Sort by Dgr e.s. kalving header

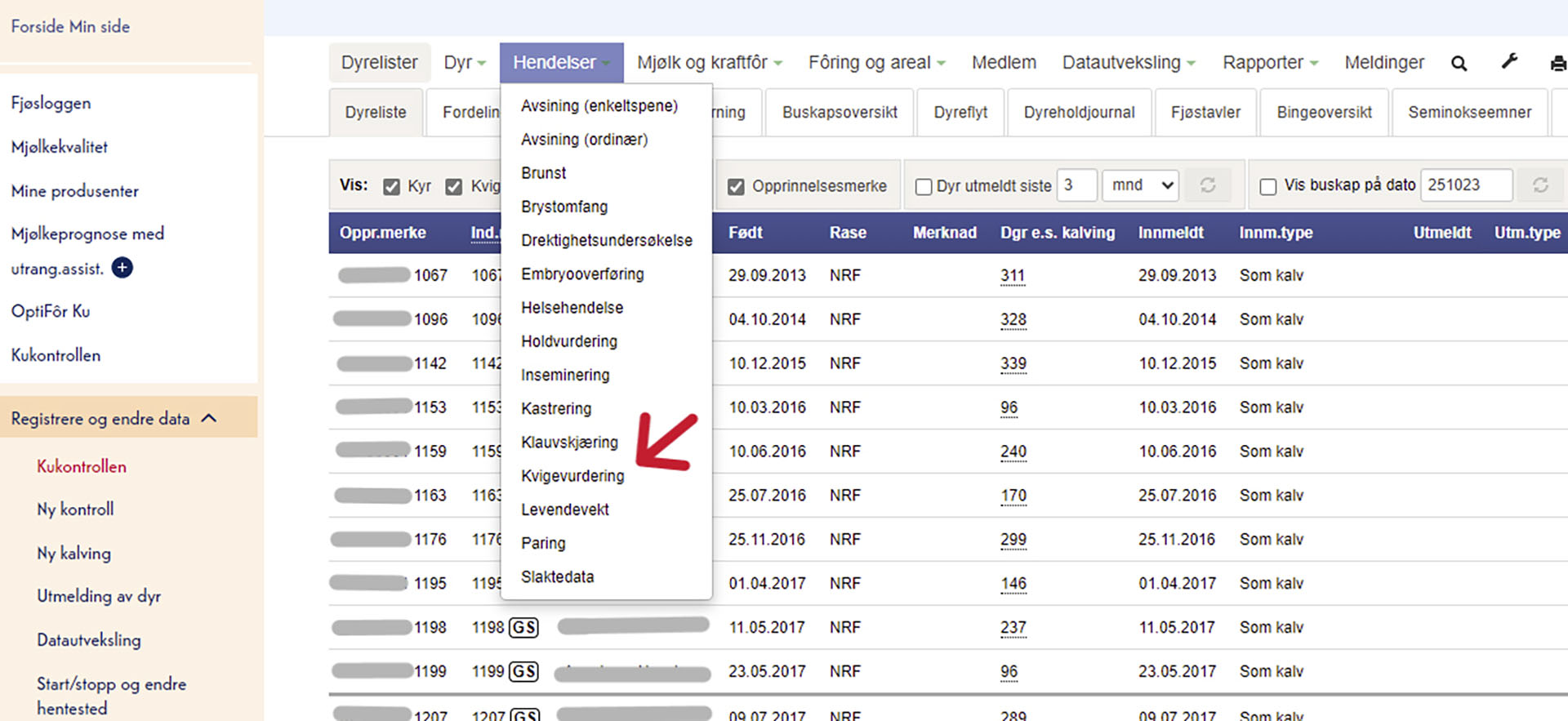[x=1058, y=233]
